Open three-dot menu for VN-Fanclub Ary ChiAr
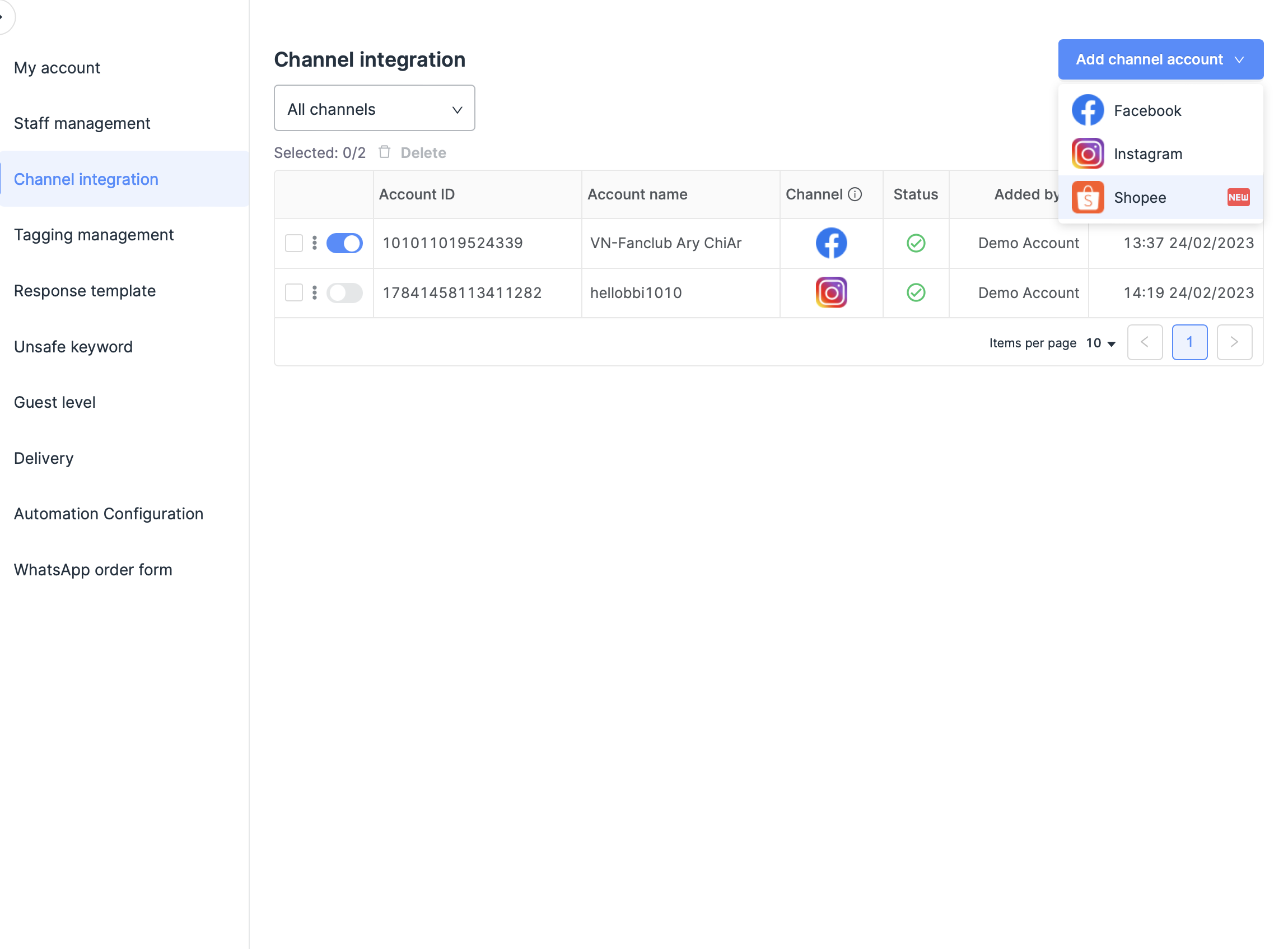The width and height of the screenshot is (1288, 949). click(314, 243)
